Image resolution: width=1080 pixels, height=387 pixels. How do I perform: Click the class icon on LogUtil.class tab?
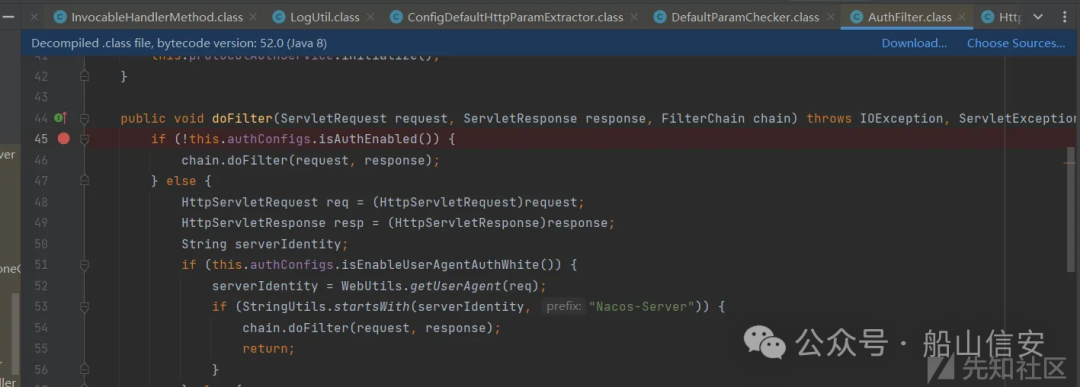coord(279,17)
